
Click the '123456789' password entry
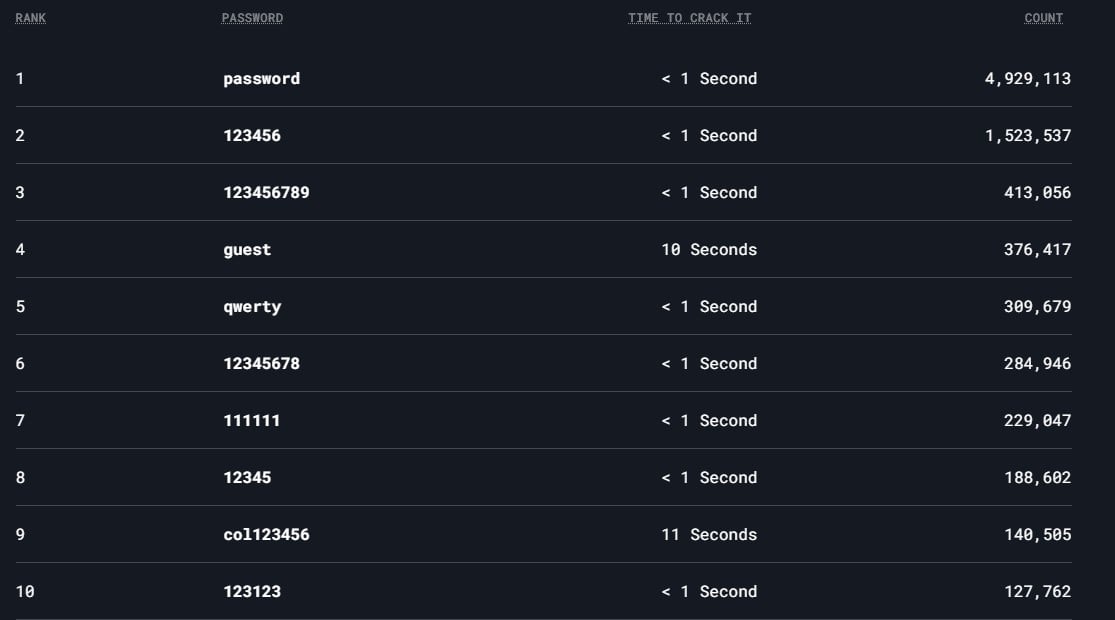pyautogui.click(x=266, y=193)
